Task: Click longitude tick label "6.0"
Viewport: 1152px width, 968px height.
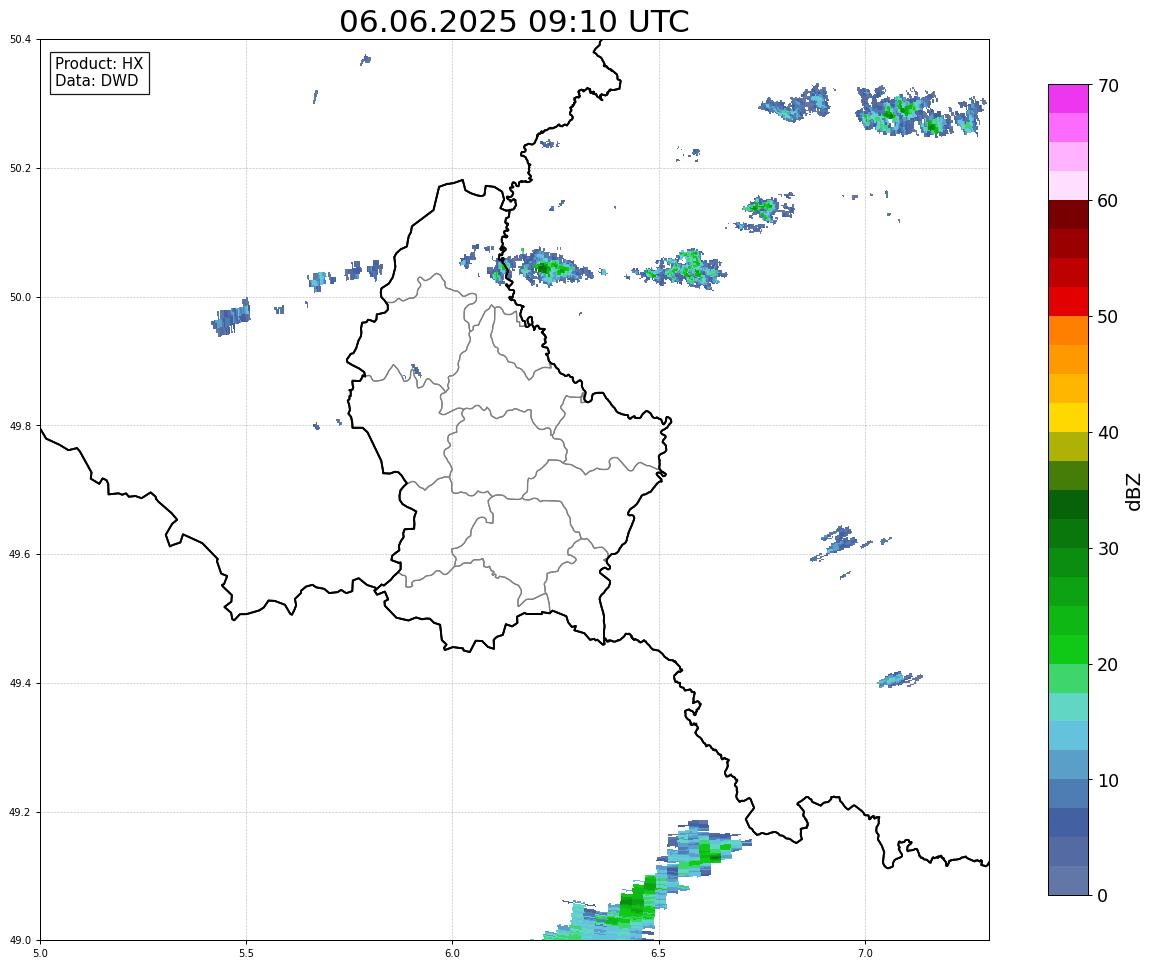Action: [x=453, y=954]
